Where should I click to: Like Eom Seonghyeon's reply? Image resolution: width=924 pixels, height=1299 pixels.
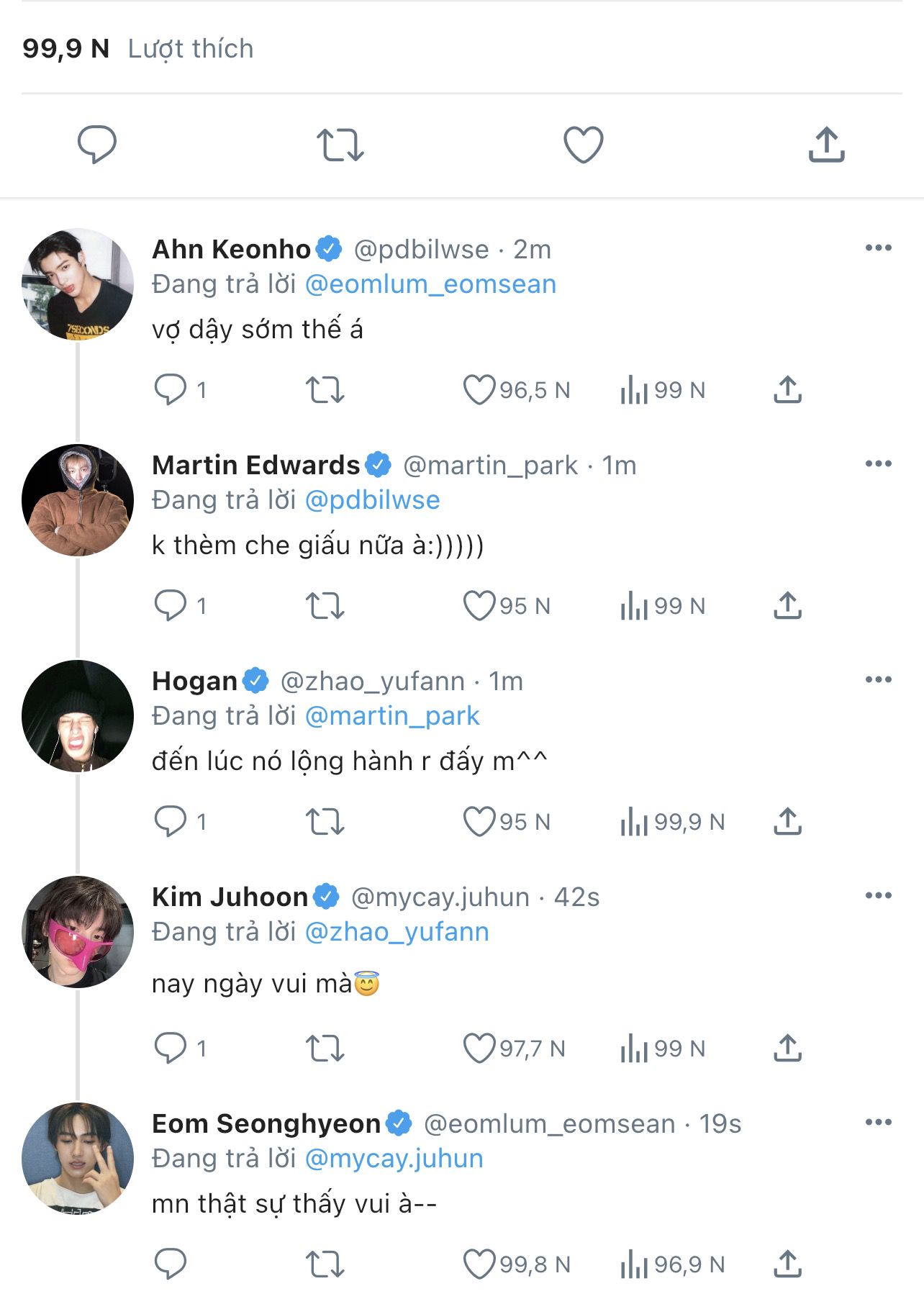pyautogui.click(x=479, y=1264)
